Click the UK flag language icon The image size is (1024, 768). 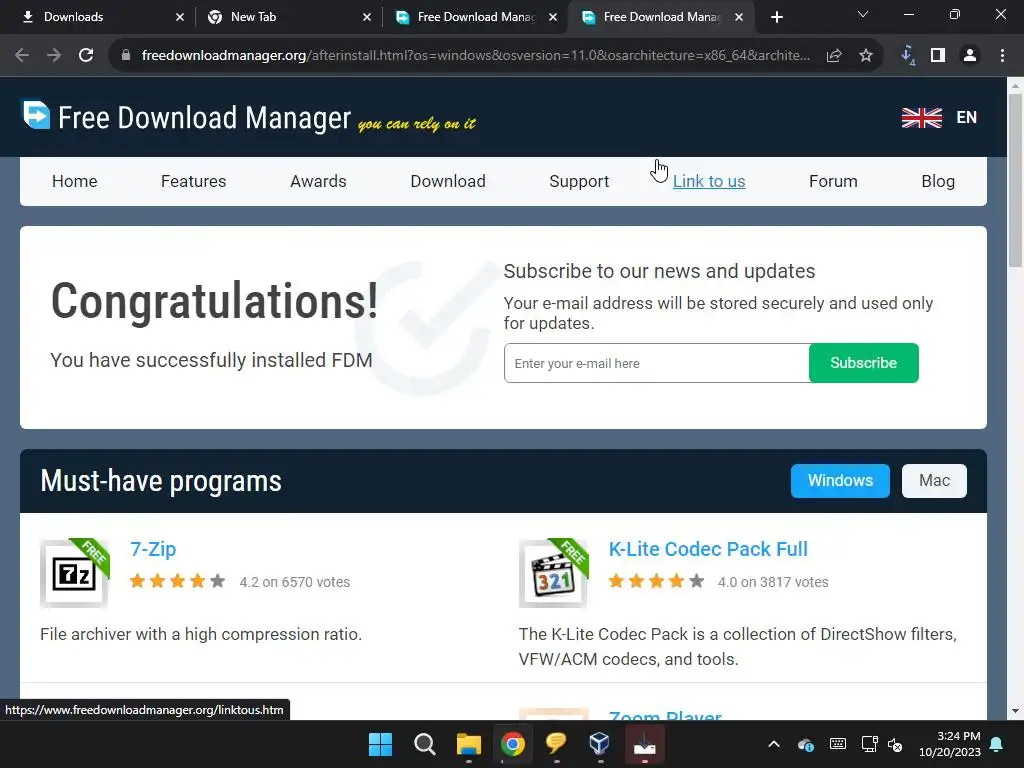pos(921,118)
